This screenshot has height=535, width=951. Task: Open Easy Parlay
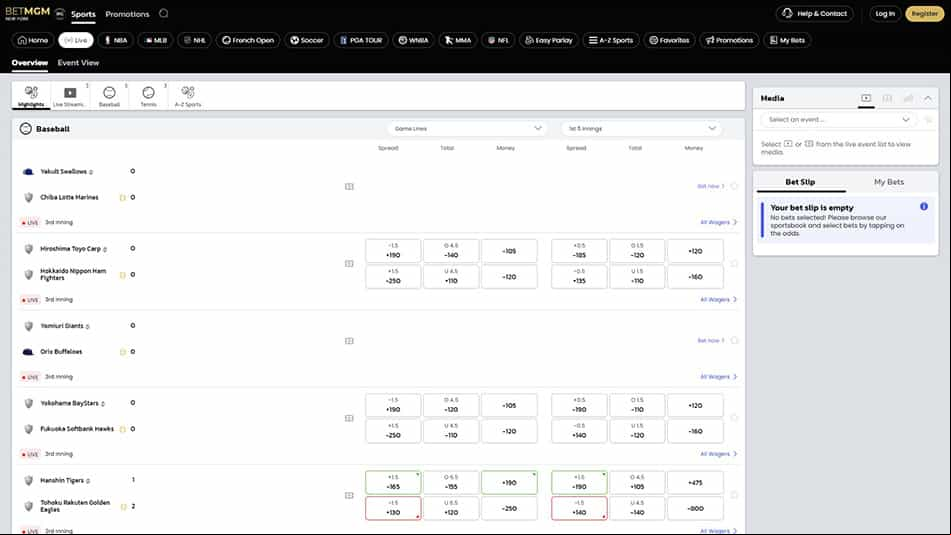click(x=549, y=40)
